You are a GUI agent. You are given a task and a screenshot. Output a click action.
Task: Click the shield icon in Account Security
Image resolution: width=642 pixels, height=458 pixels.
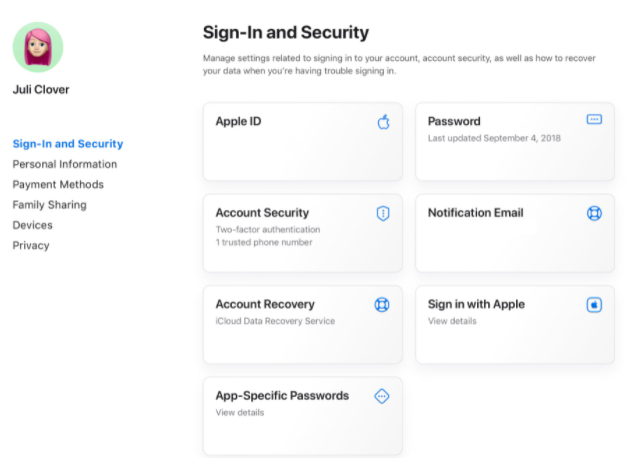tap(382, 213)
